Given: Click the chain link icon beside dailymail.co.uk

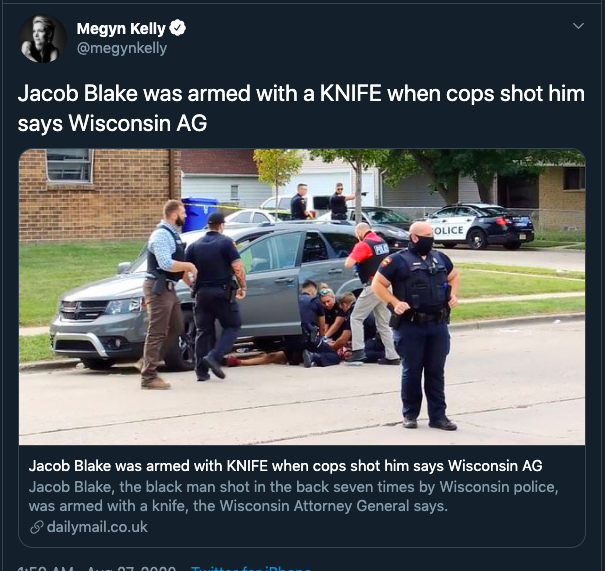Looking at the screenshot, I should (x=37, y=527).
